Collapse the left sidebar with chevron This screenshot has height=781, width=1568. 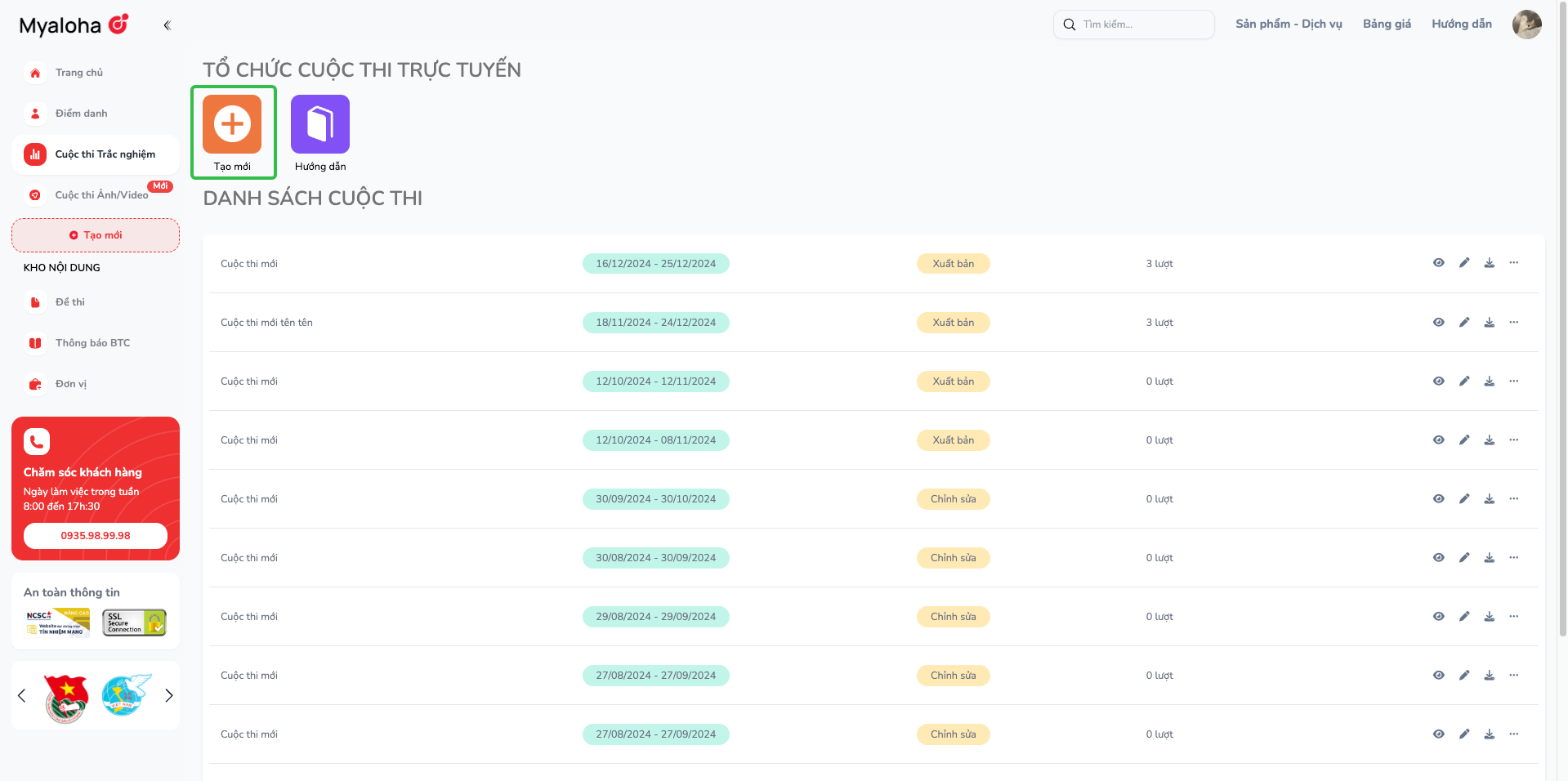click(x=168, y=25)
